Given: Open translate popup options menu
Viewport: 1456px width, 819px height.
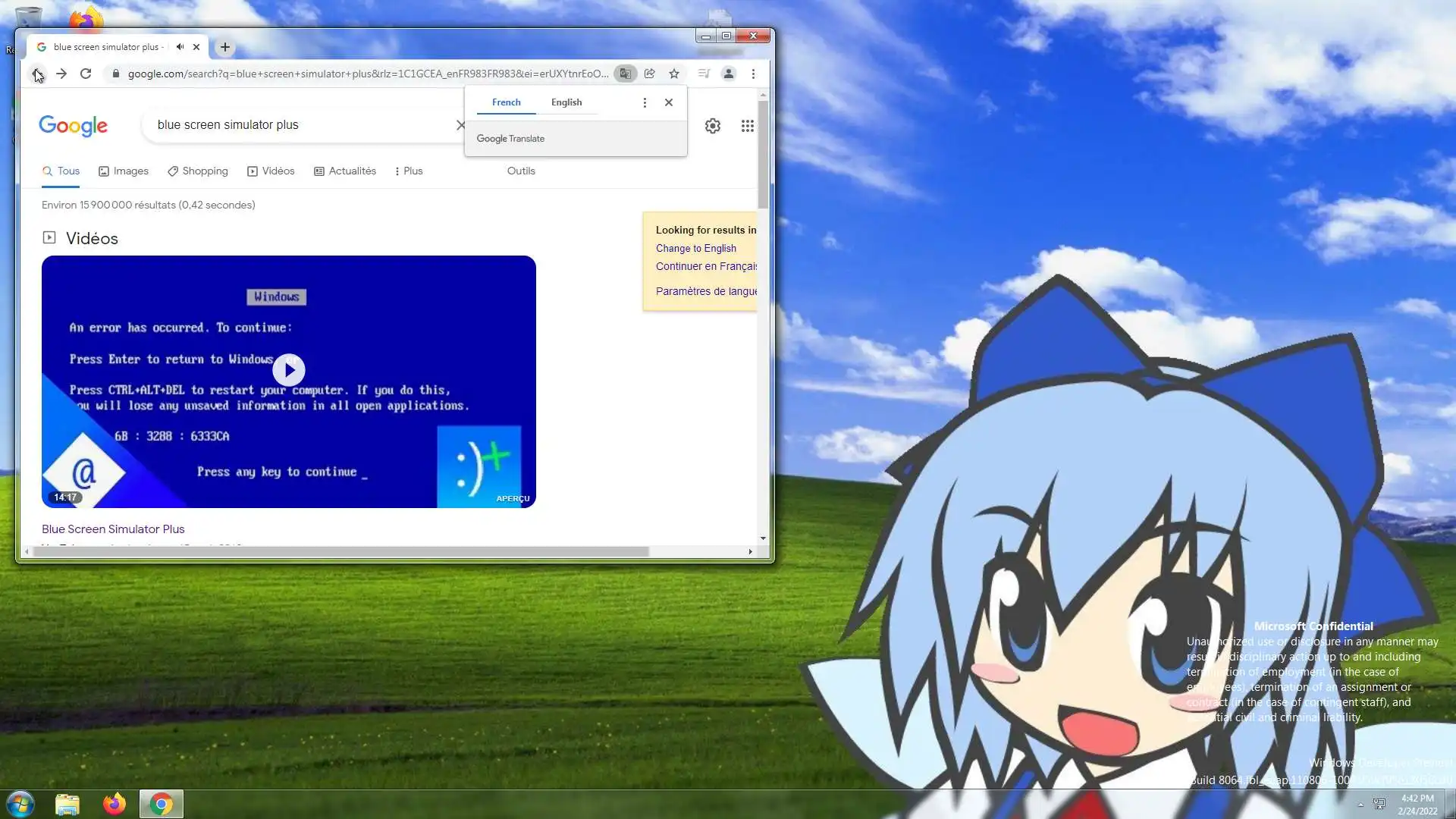Looking at the screenshot, I should pyautogui.click(x=645, y=102).
